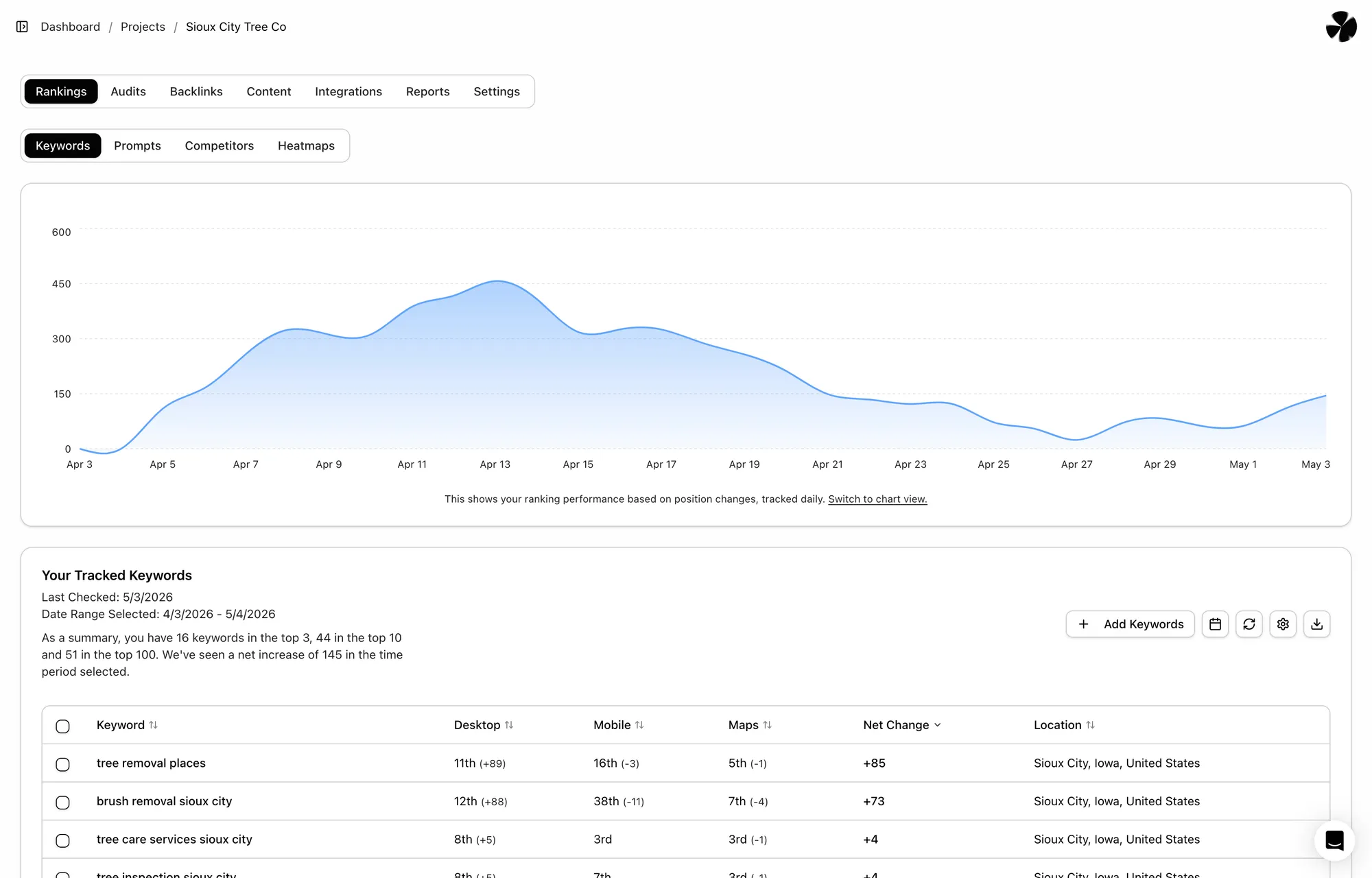
Task: Open the Settings tab
Action: 497,91
